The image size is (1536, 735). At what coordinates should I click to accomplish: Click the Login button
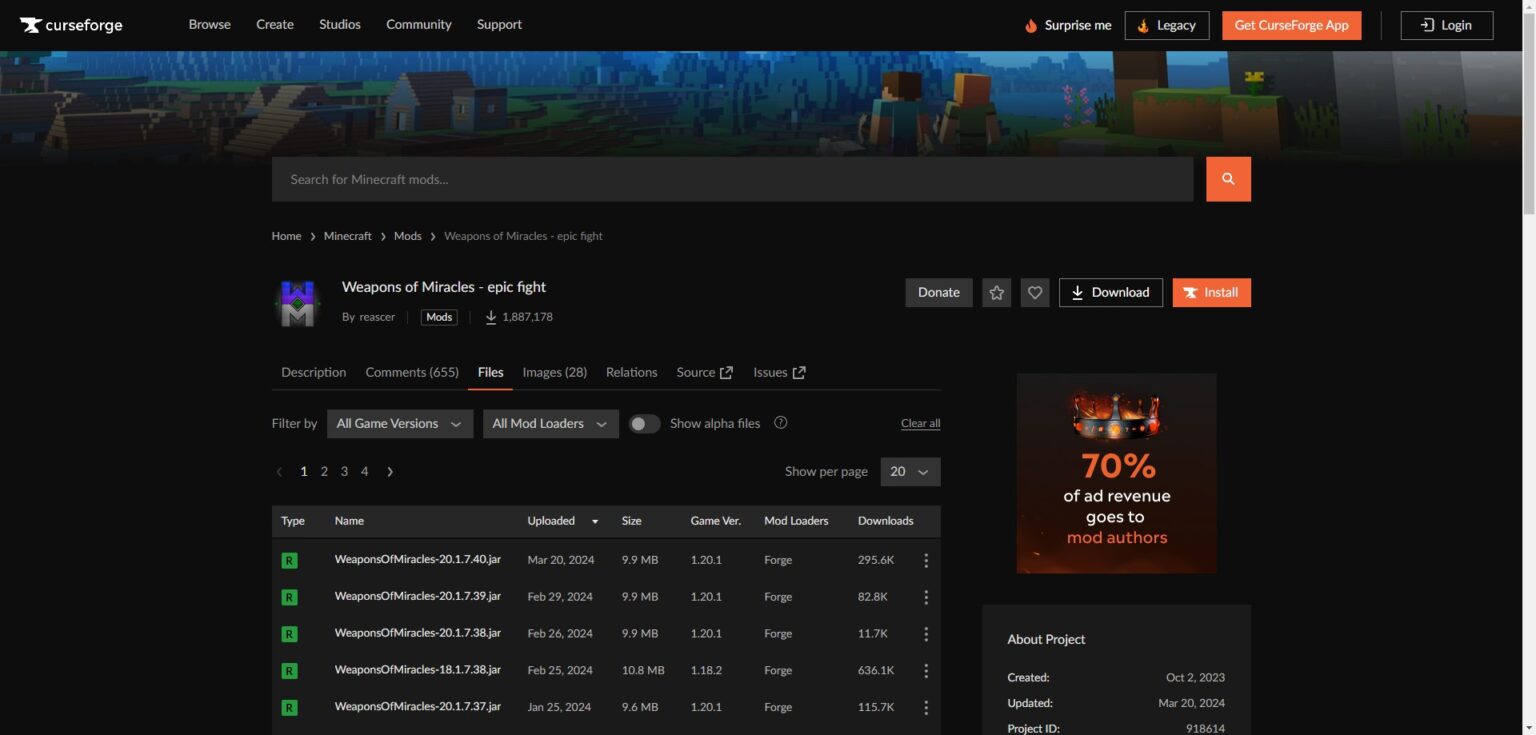tap(1446, 25)
